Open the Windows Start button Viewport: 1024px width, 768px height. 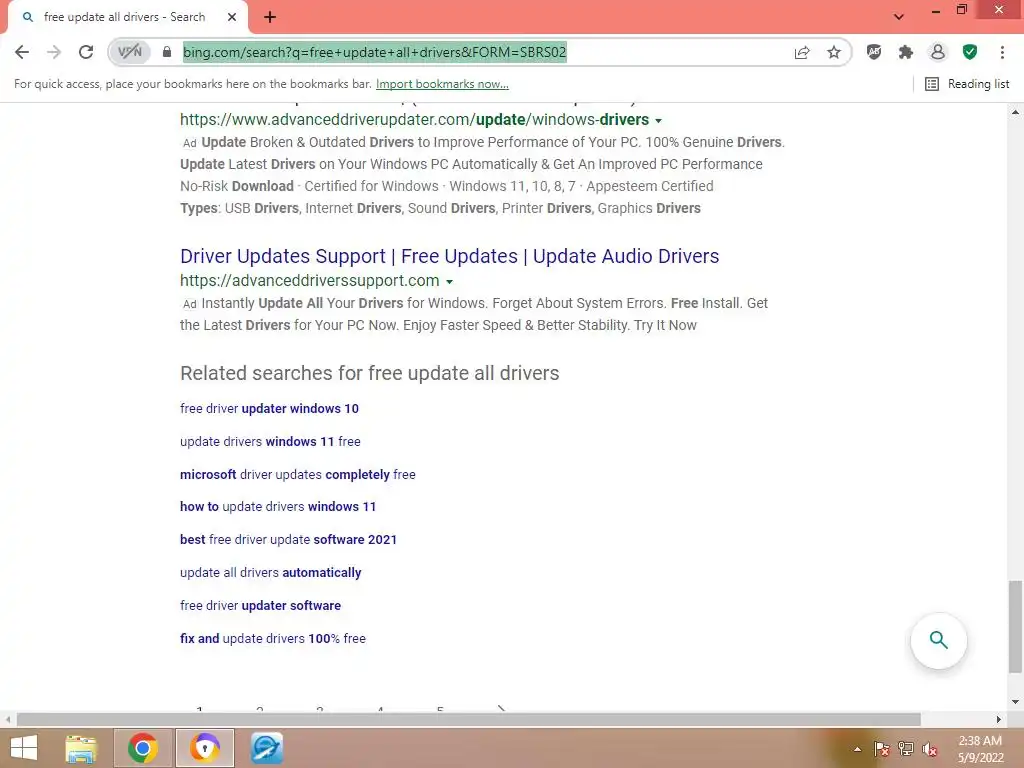tap(24, 748)
